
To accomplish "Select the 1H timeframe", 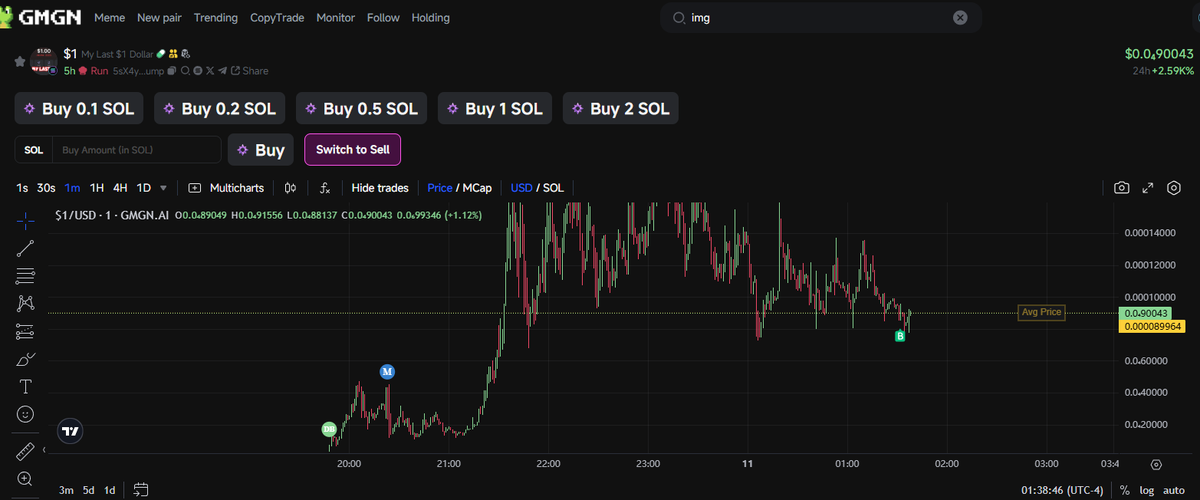I will pyautogui.click(x=97, y=188).
